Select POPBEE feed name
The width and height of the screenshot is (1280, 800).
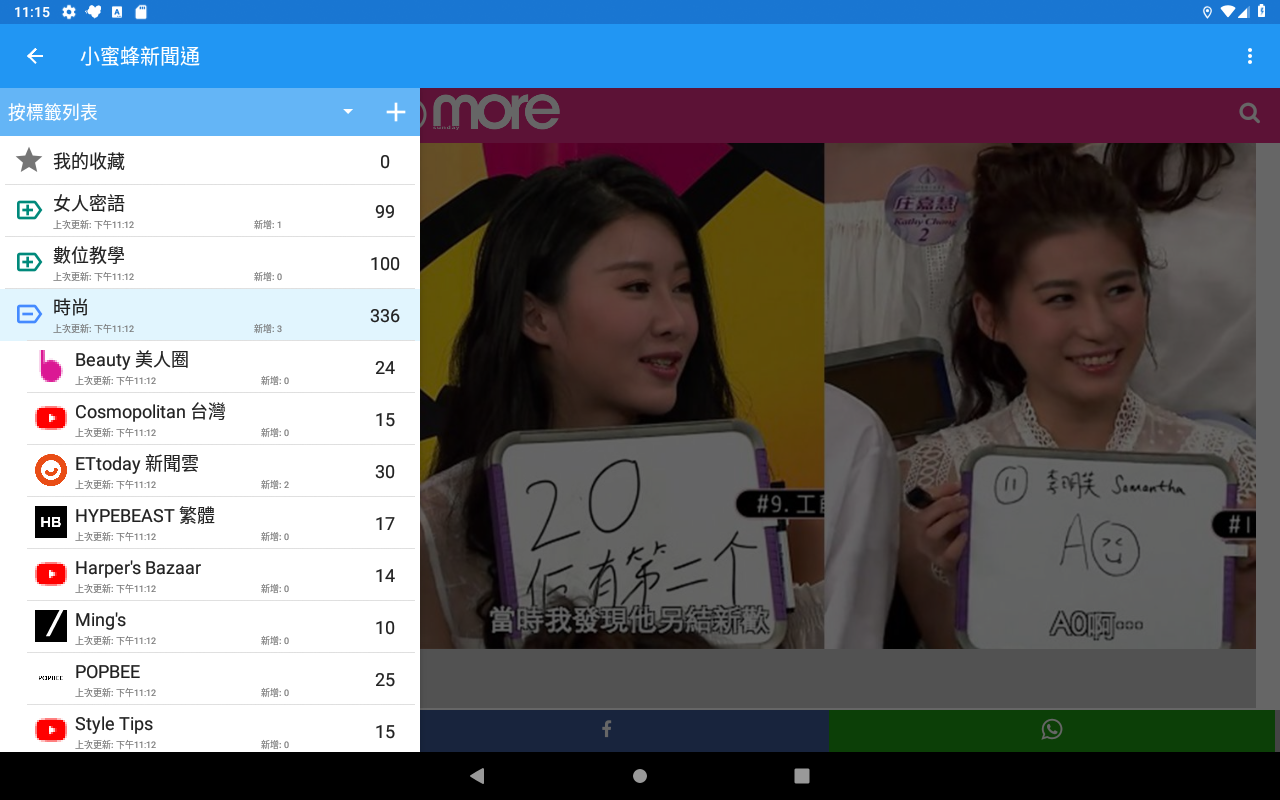coord(108,672)
